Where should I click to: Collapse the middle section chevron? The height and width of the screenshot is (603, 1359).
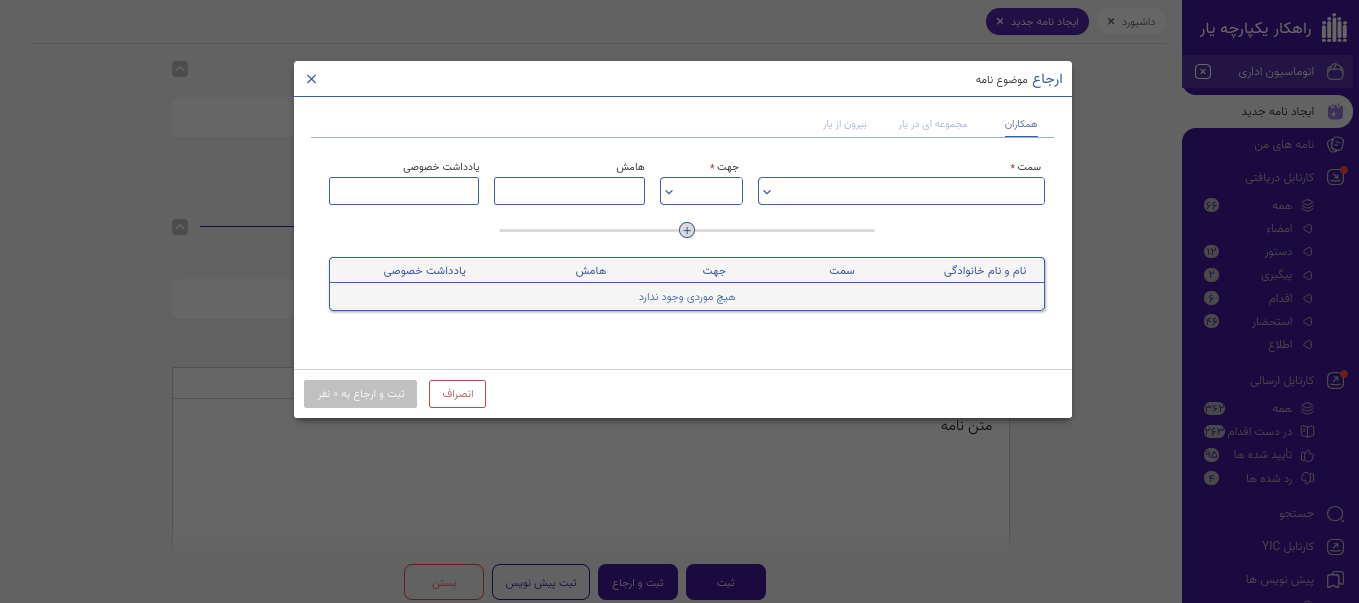pos(180,227)
